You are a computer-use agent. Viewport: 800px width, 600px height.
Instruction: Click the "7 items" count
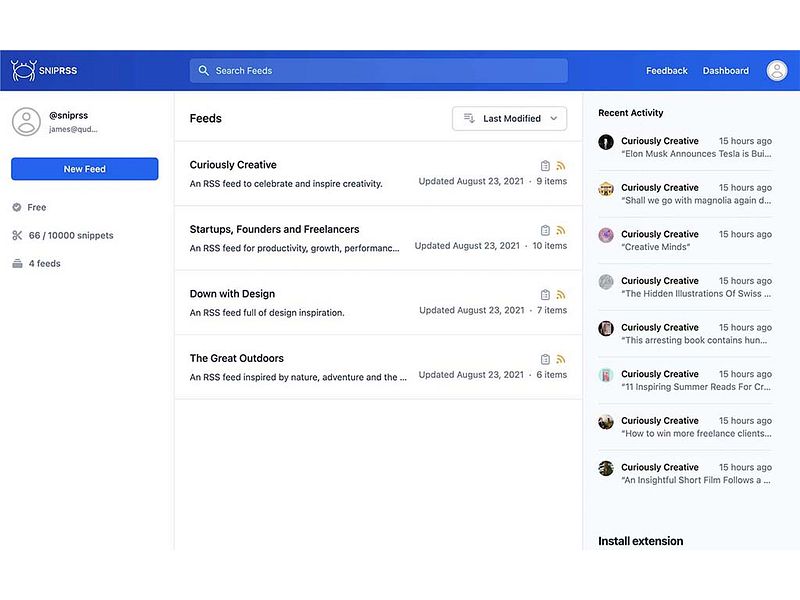[552, 310]
